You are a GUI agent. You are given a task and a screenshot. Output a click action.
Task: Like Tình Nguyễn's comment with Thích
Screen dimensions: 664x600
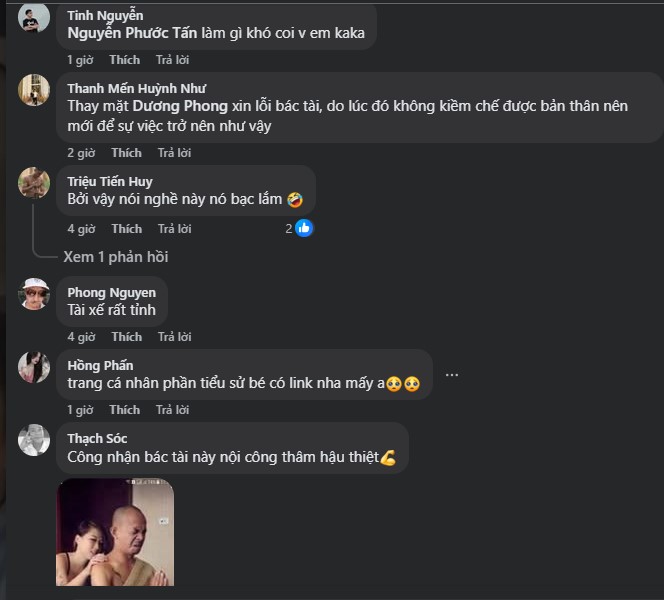[x=125, y=60]
